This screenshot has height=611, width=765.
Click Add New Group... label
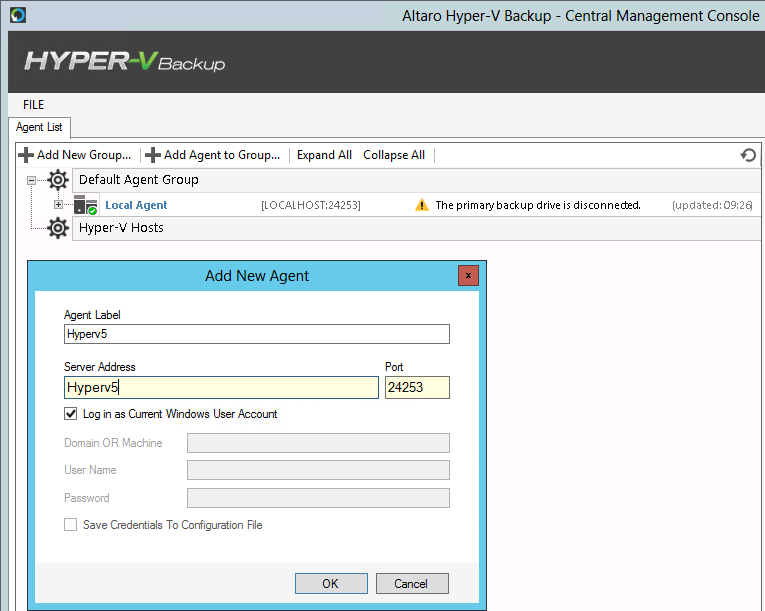pyautogui.click(x=84, y=155)
